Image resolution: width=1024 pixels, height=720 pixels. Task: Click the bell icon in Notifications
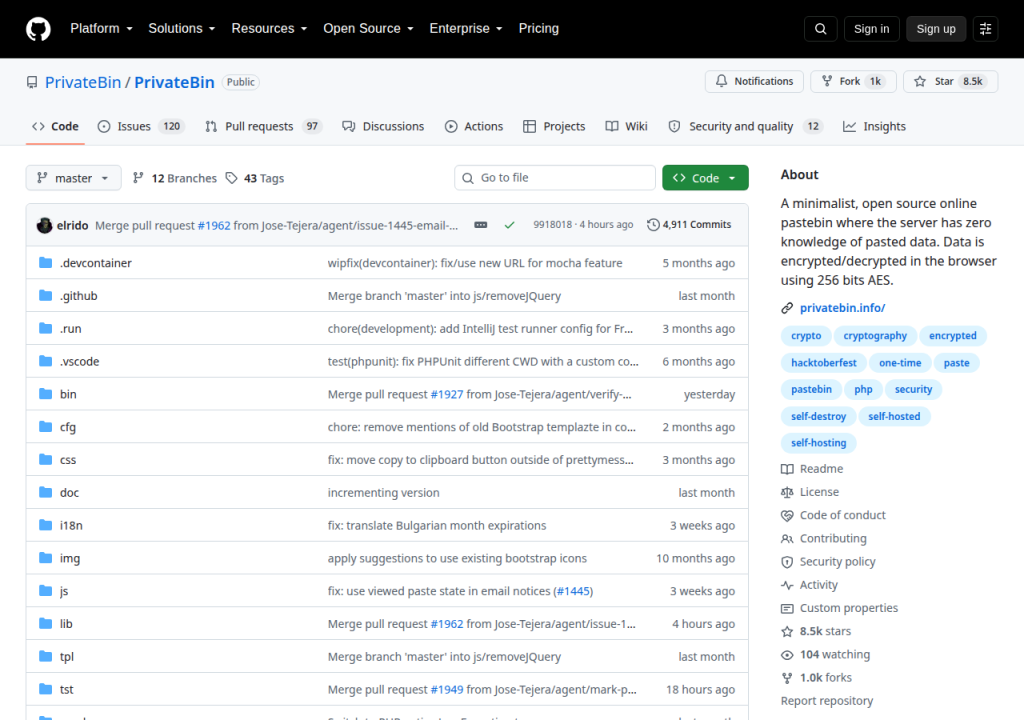pyautogui.click(x=721, y=81)
